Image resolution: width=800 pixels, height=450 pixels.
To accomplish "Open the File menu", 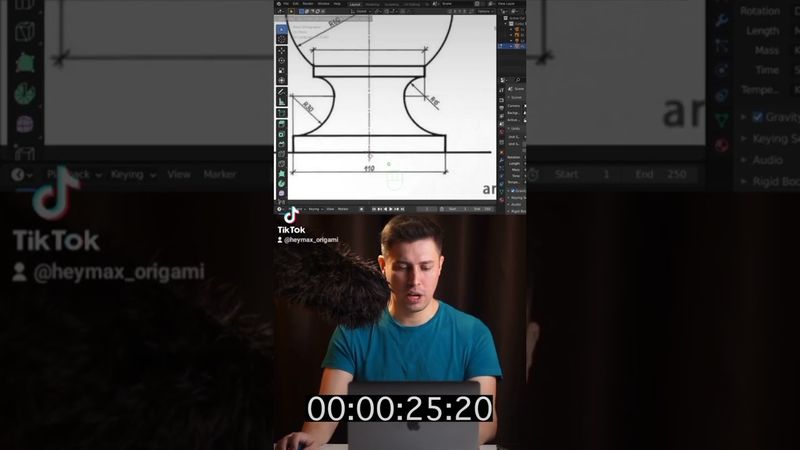I will pyautogui.click(x=286, y=4).
